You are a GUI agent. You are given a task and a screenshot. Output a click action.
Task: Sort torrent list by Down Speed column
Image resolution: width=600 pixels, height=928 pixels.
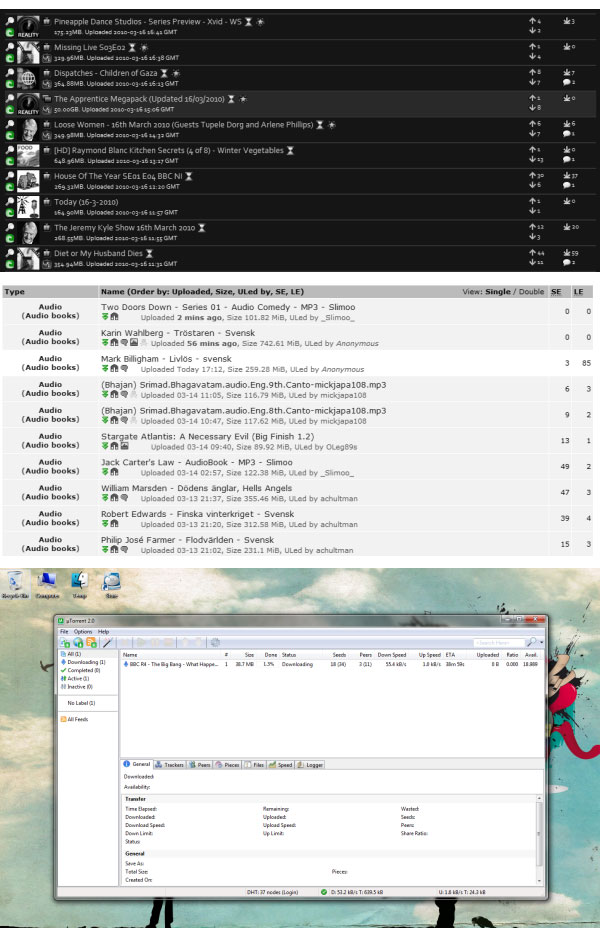391,654
